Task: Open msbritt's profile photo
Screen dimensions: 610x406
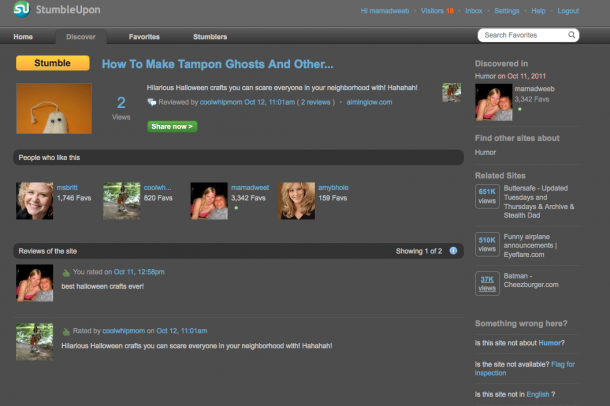Action: coord(35,201)
